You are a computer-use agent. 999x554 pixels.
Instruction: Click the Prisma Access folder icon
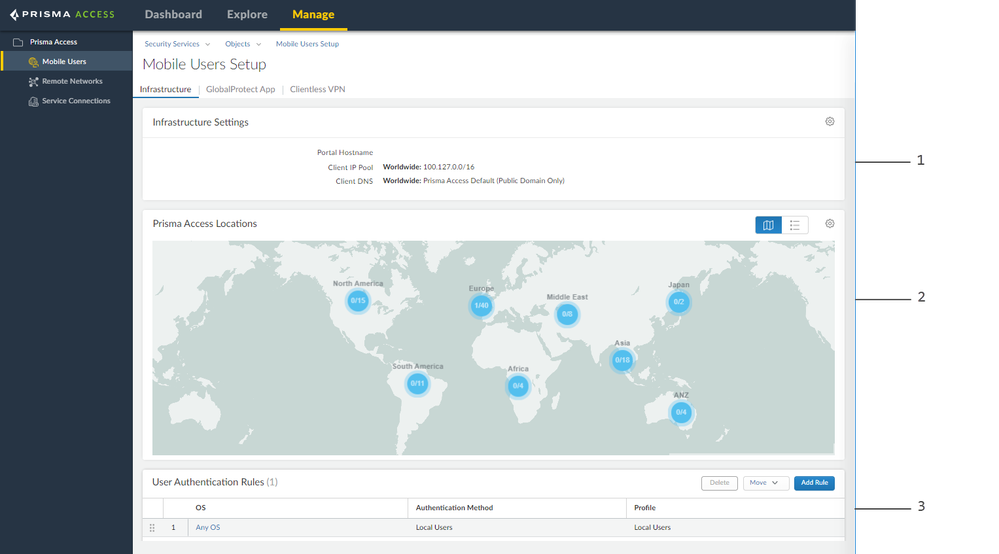(x=17, y=42)
